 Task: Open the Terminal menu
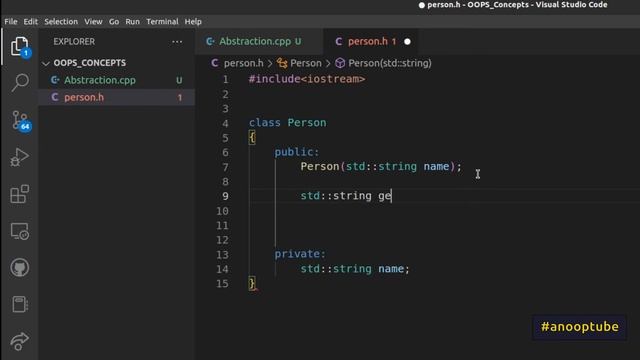click(x=162, y=22)
